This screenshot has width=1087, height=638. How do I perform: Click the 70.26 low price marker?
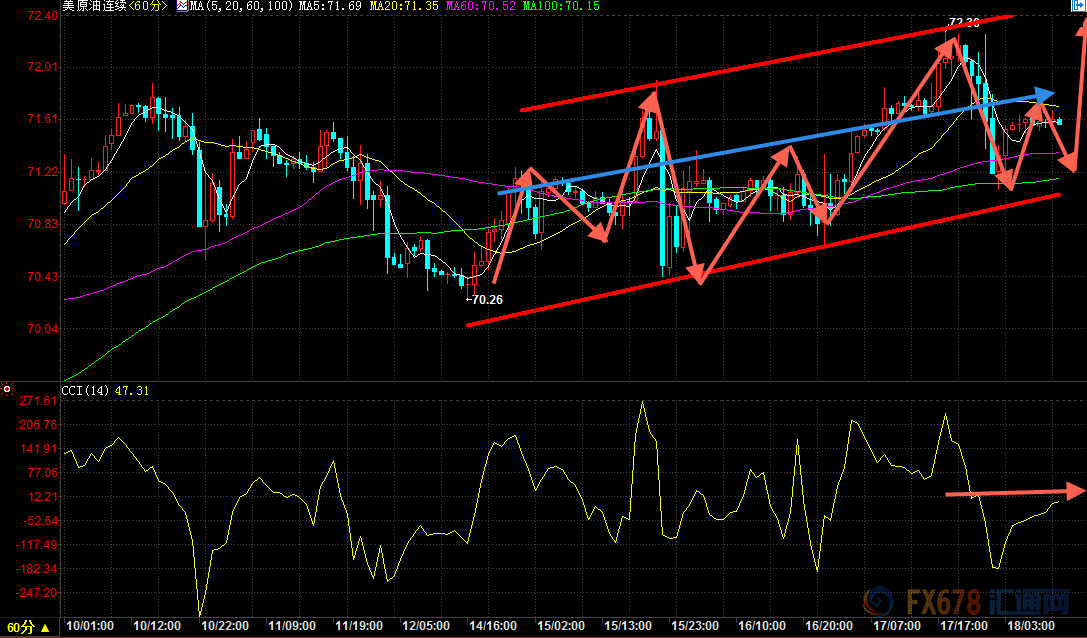point(486,298)
